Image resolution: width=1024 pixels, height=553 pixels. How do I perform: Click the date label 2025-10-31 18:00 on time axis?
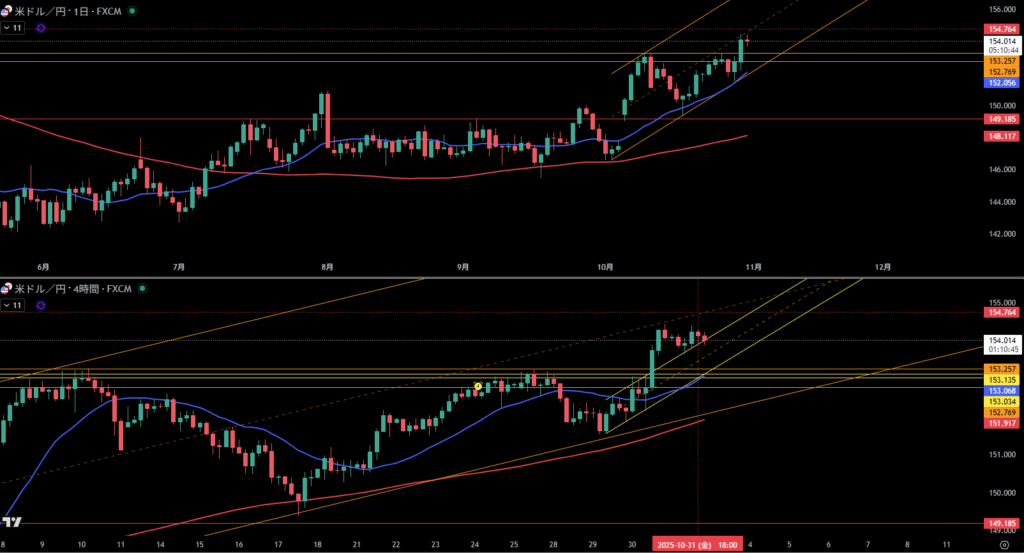pos(697,544)
